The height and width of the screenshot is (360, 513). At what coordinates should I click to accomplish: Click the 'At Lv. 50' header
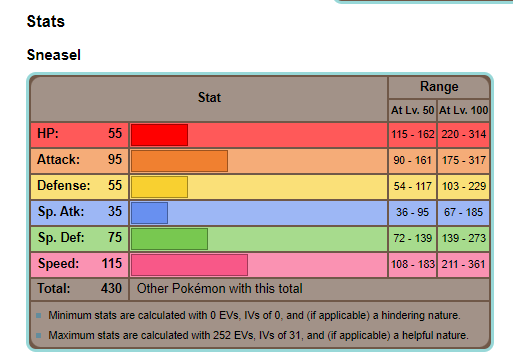(x=412, y=110)
